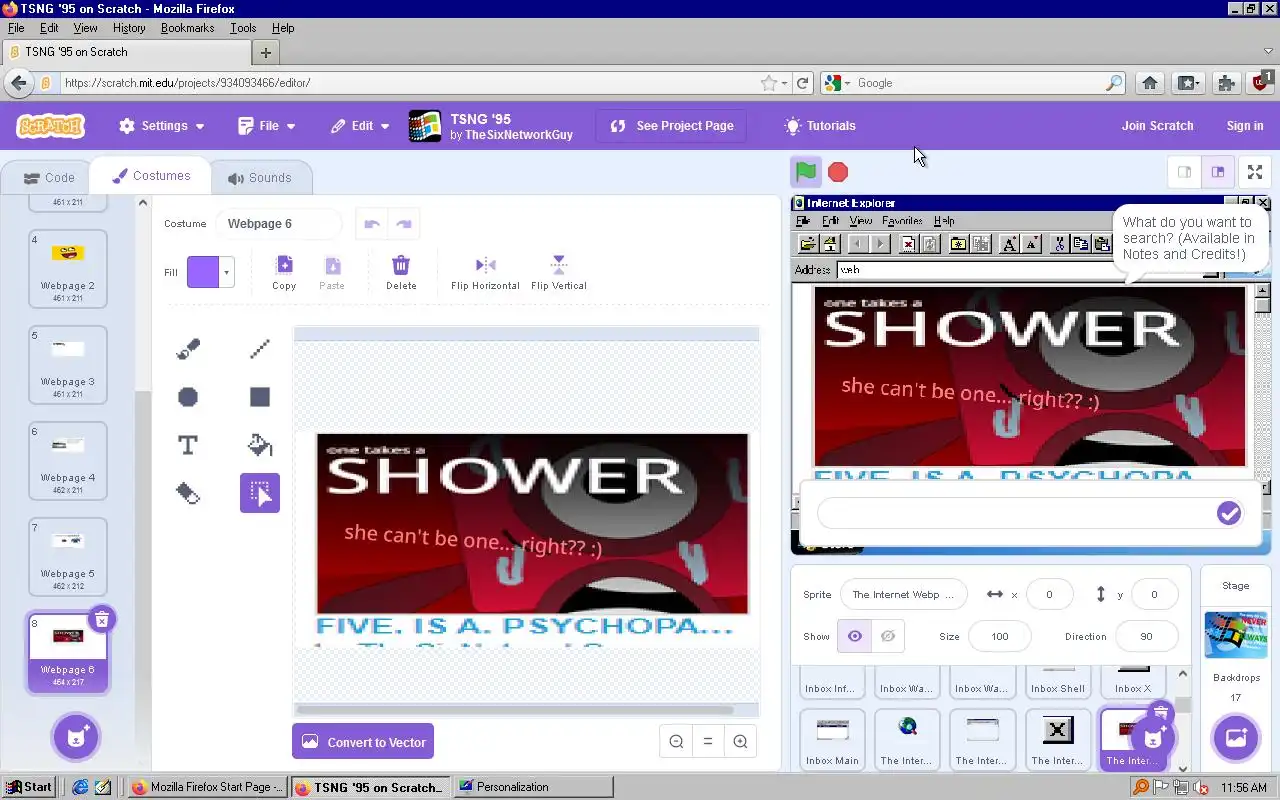Select the Fill bucket tool
The image size is (1280, 800).
(260, 445)
